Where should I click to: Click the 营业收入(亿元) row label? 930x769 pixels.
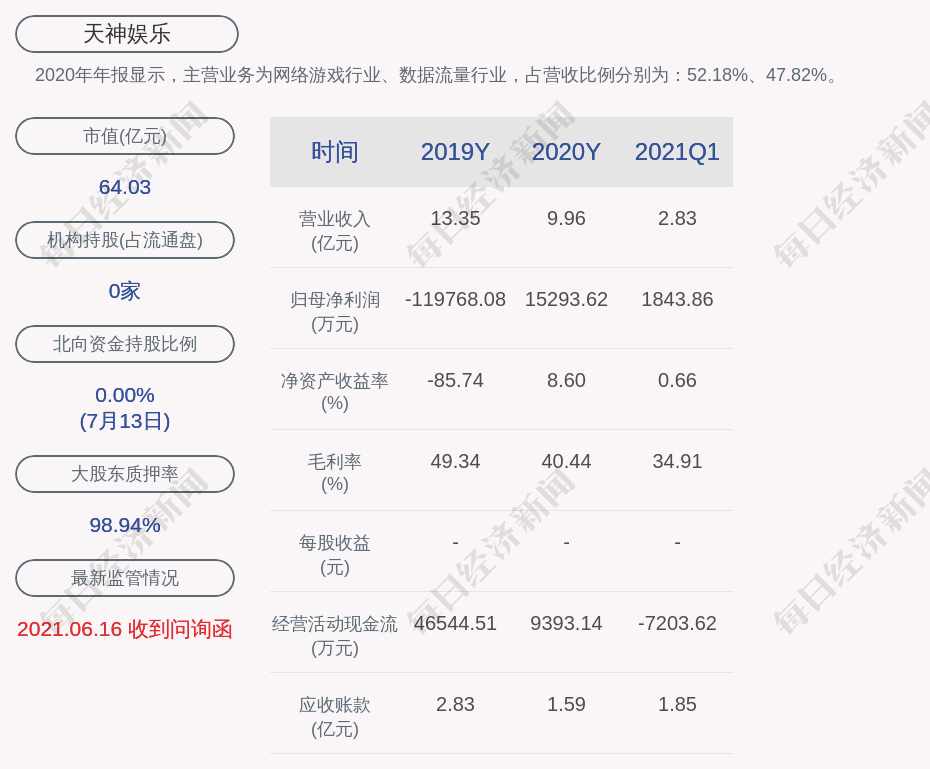point(334,230)
